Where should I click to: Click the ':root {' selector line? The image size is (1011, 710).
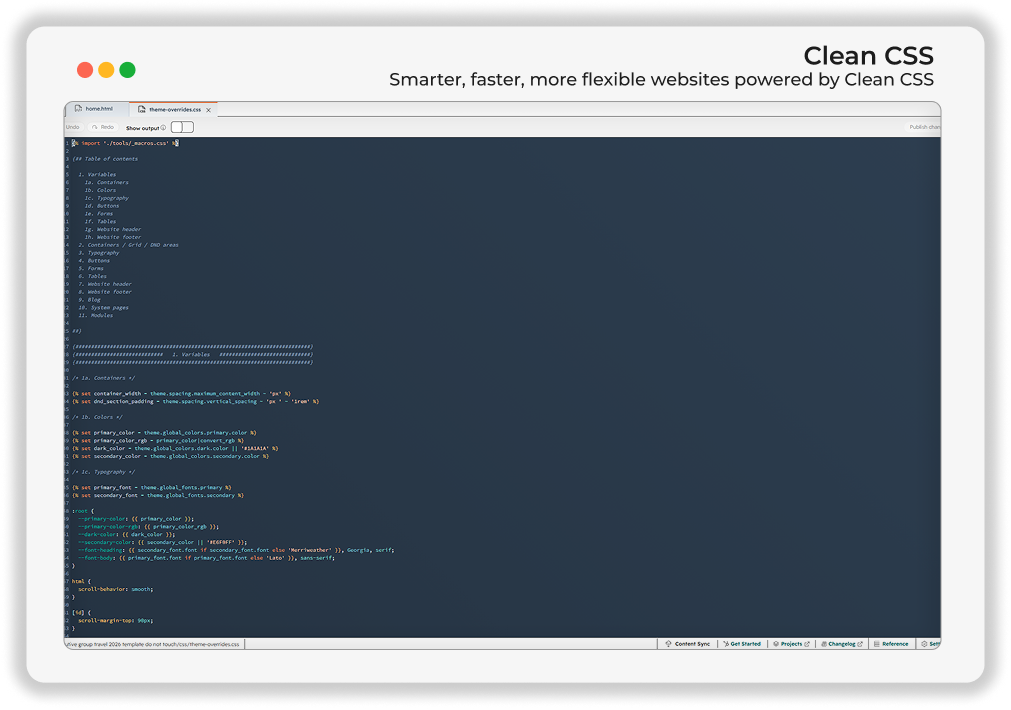pos(83,511)
